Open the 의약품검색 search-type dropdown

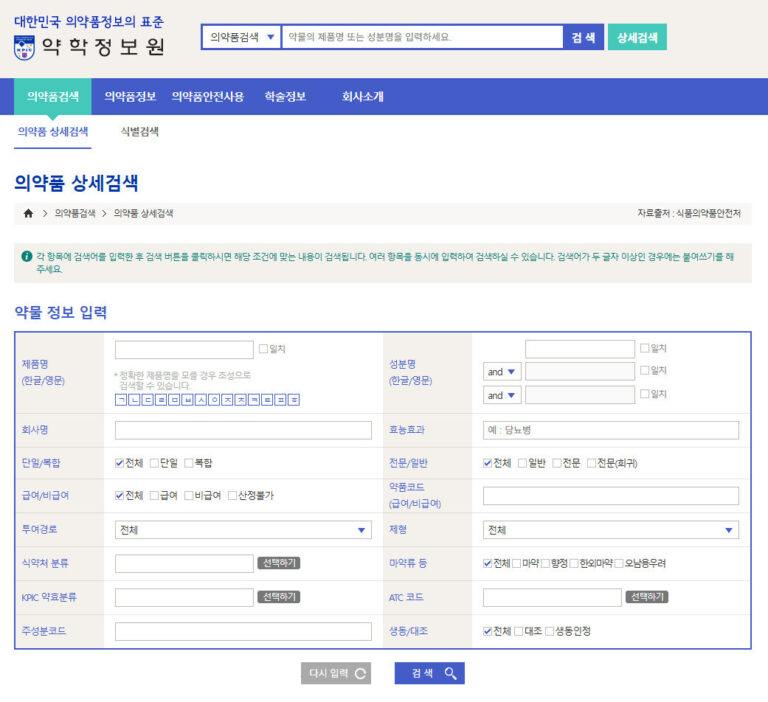[x=241, y=37]
